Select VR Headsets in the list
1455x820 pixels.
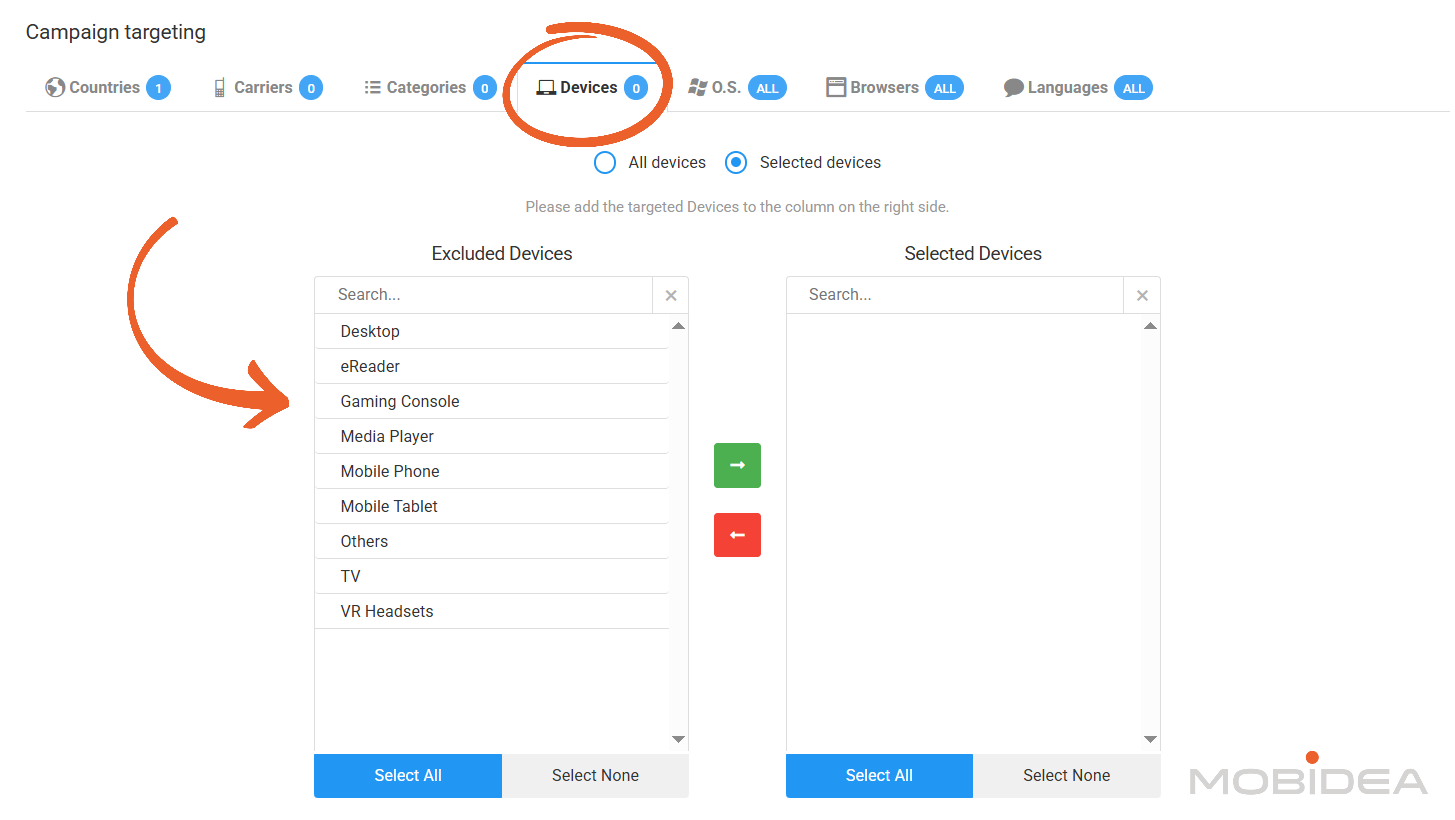click(491, 611)
